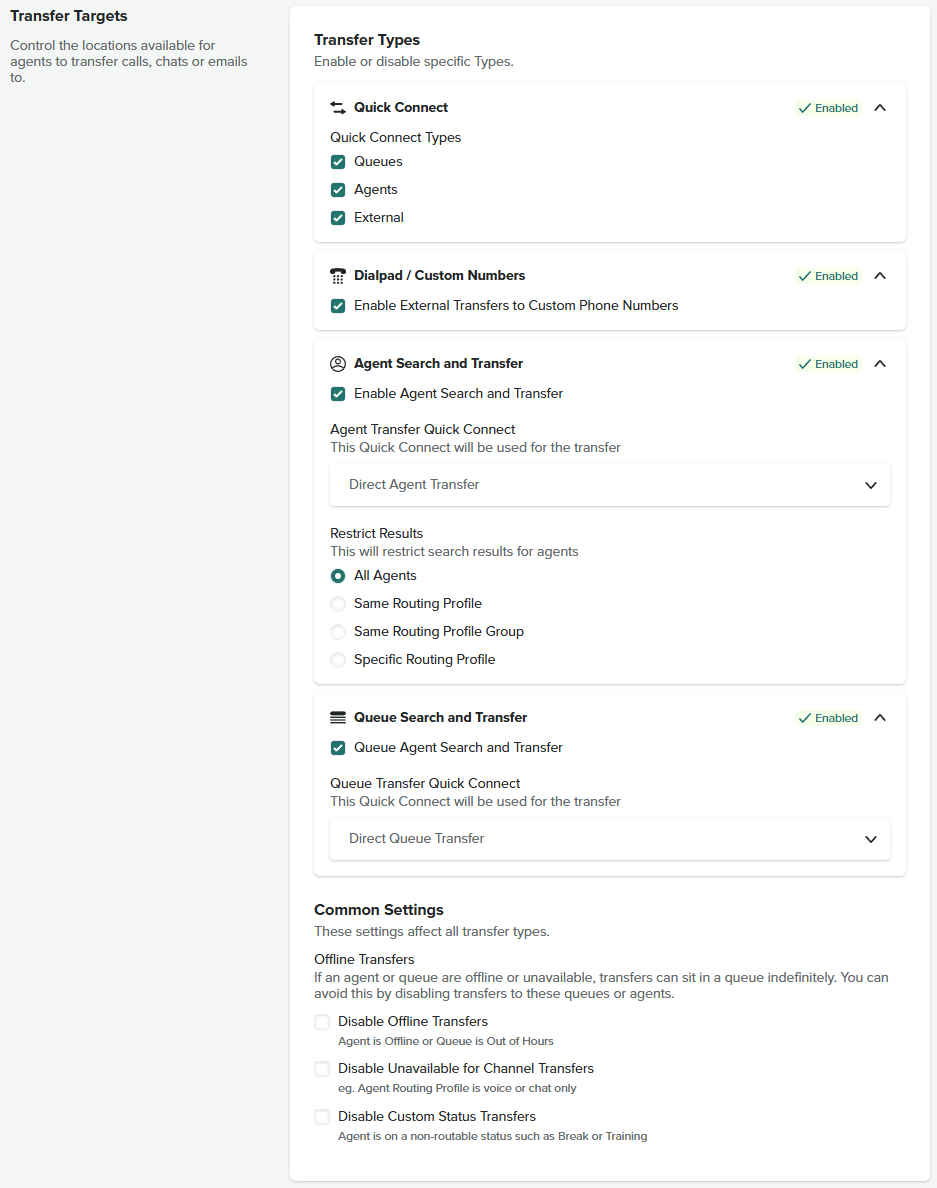Collapse the Quick Connect section
937x1188 pixels.
(880, 108)
